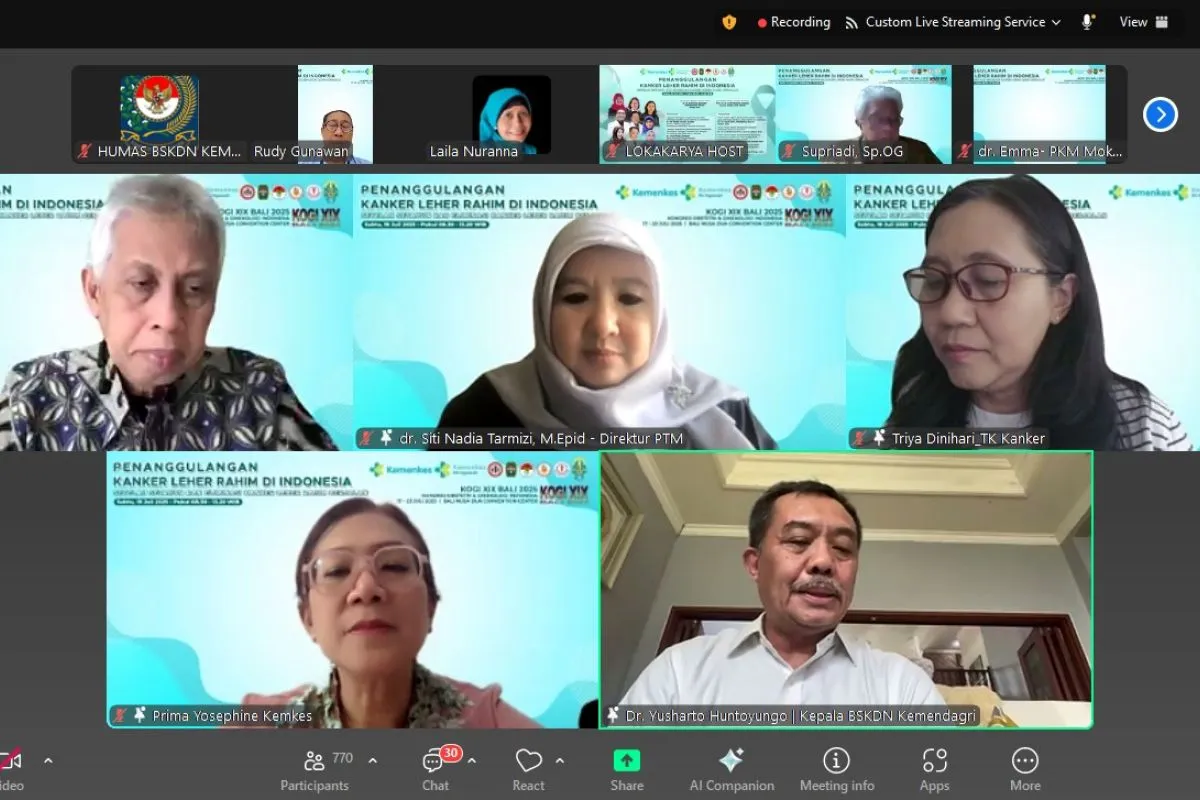Toggle the microphone icon in top bar
The height and width of the screenshot is (800, 1200).
[x=1087, y=22]
